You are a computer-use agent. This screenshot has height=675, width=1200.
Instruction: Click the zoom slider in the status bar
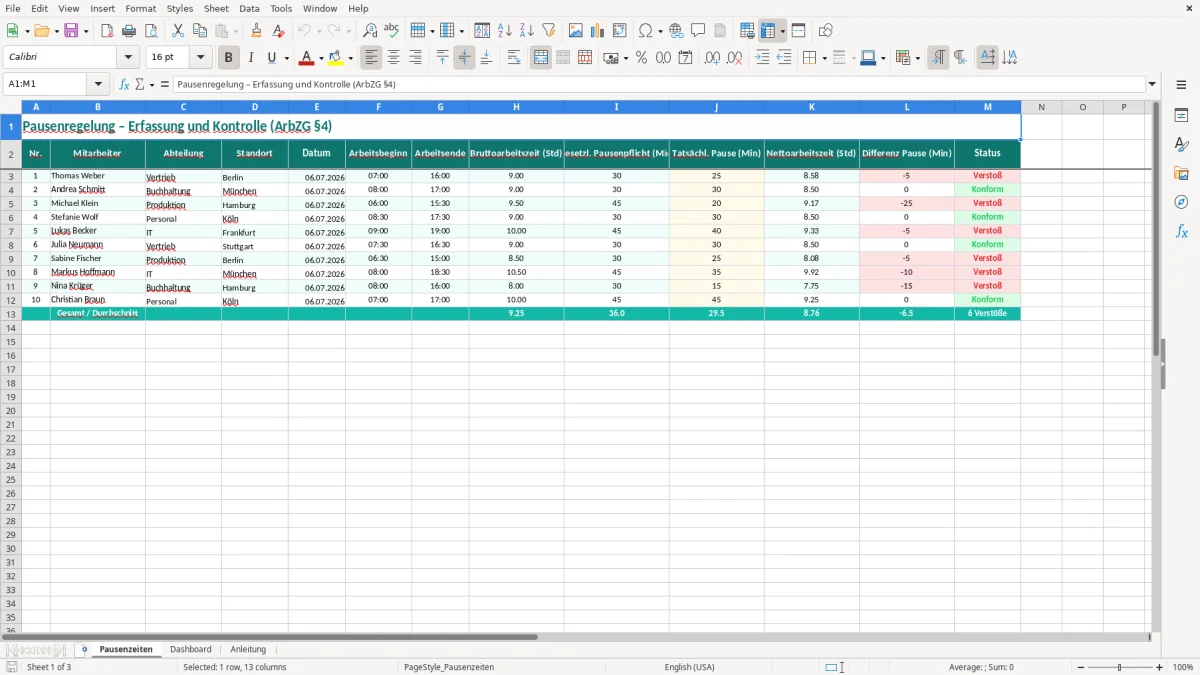point(1120,667)
